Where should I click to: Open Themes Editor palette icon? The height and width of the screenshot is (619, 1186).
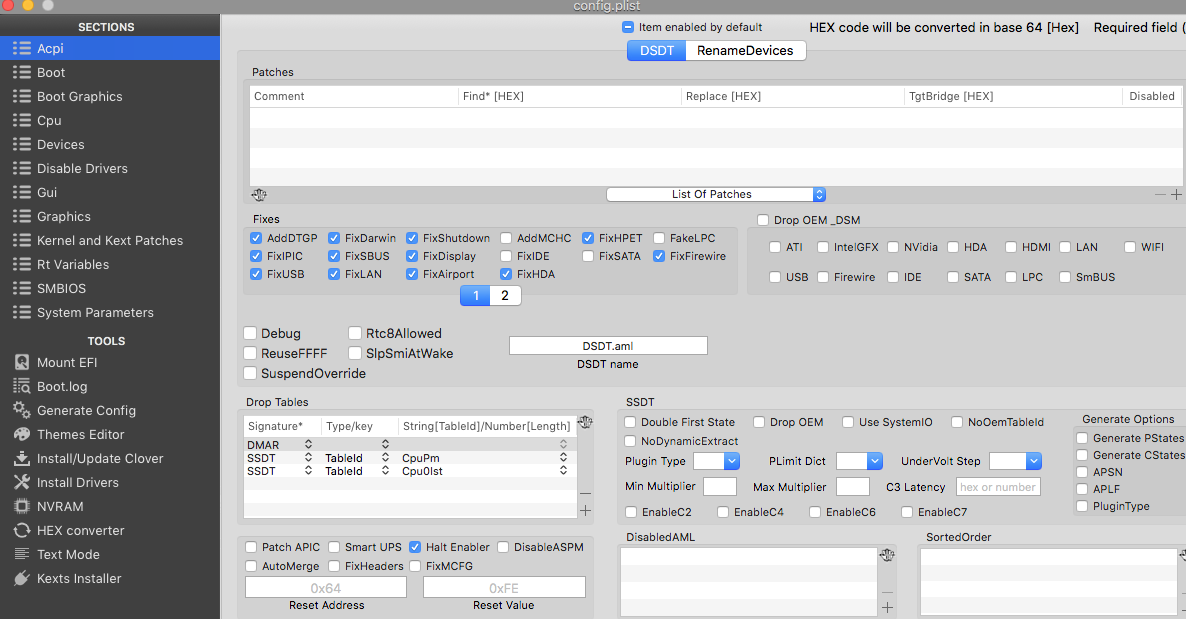tap(22, 434)
